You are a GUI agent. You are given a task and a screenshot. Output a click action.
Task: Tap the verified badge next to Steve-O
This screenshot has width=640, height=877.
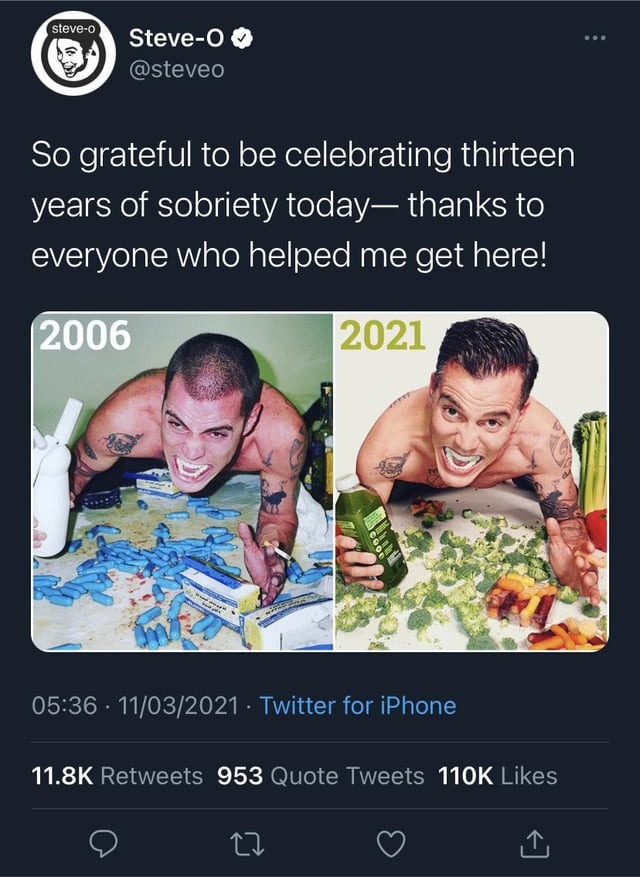[242, 40]
